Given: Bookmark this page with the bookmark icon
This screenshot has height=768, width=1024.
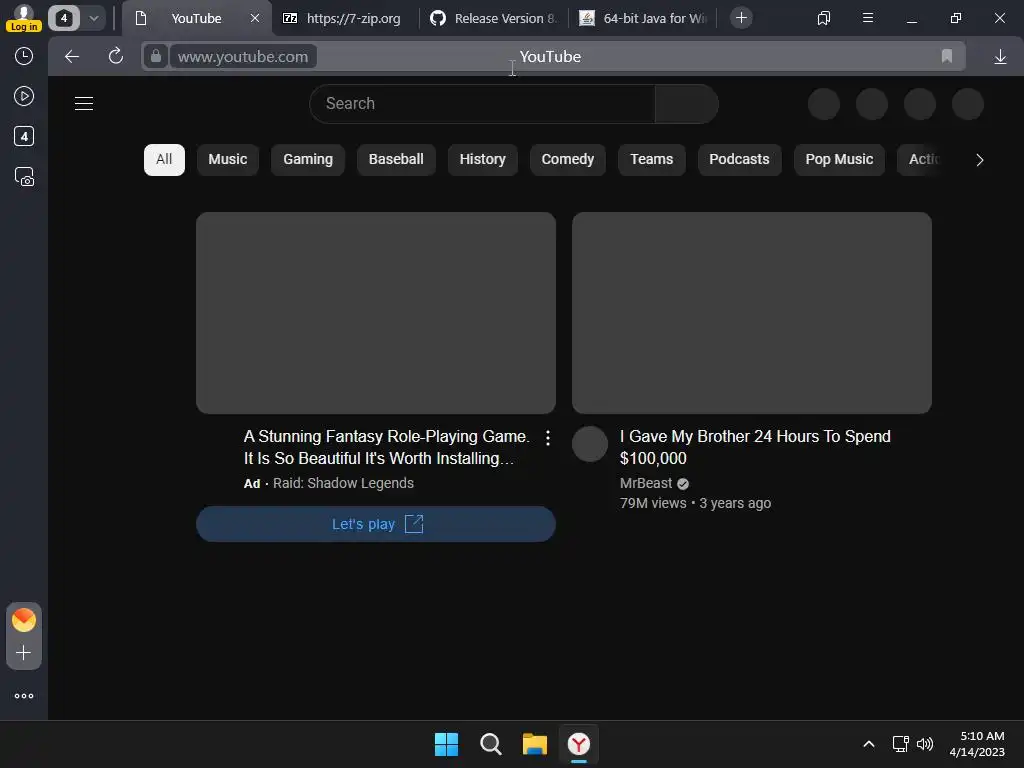Looking at the screenshot, I should 947,56.
